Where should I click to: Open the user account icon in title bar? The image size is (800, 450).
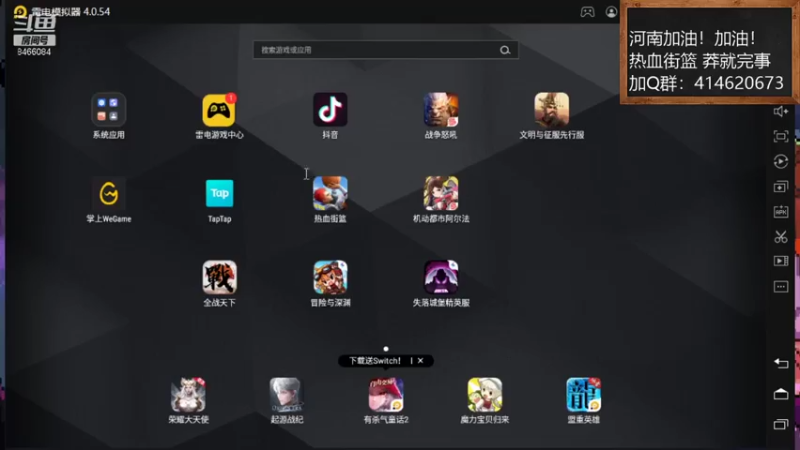(611, 12)
